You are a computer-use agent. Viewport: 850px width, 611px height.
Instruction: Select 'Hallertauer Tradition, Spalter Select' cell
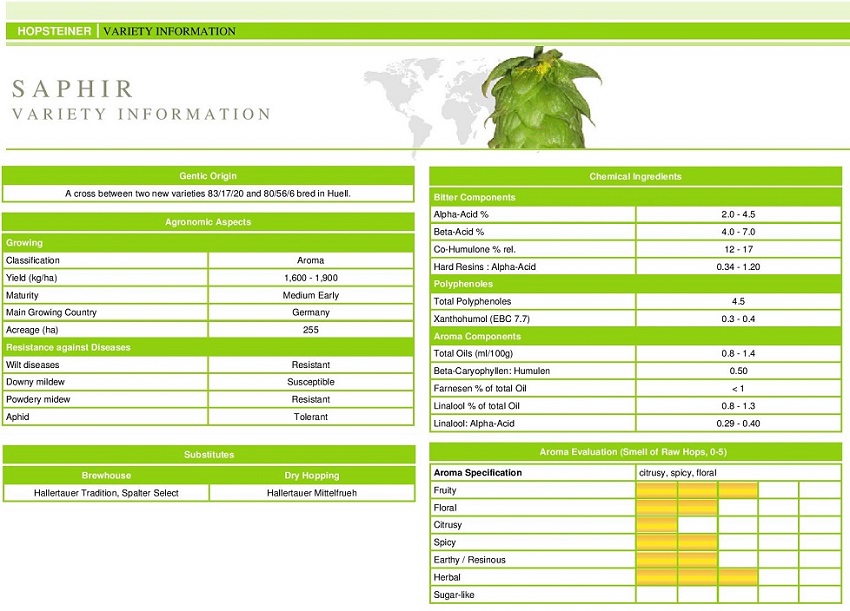click(106, 493)
